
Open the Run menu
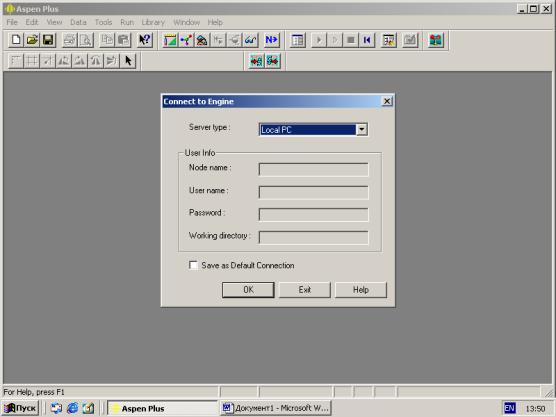click(127, 22)
